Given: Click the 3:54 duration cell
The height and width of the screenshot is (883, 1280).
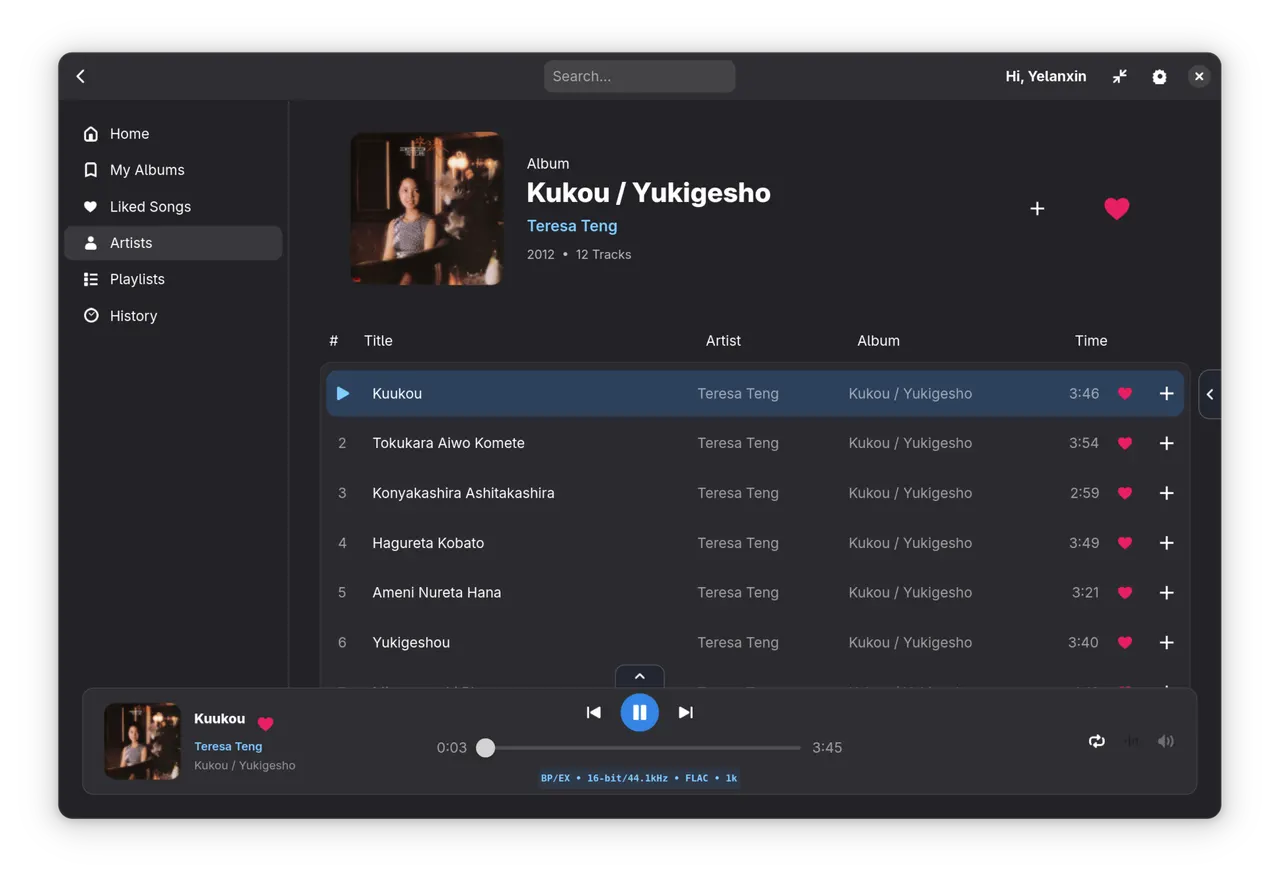Looking at the screenshot, I should [1084, 443].
